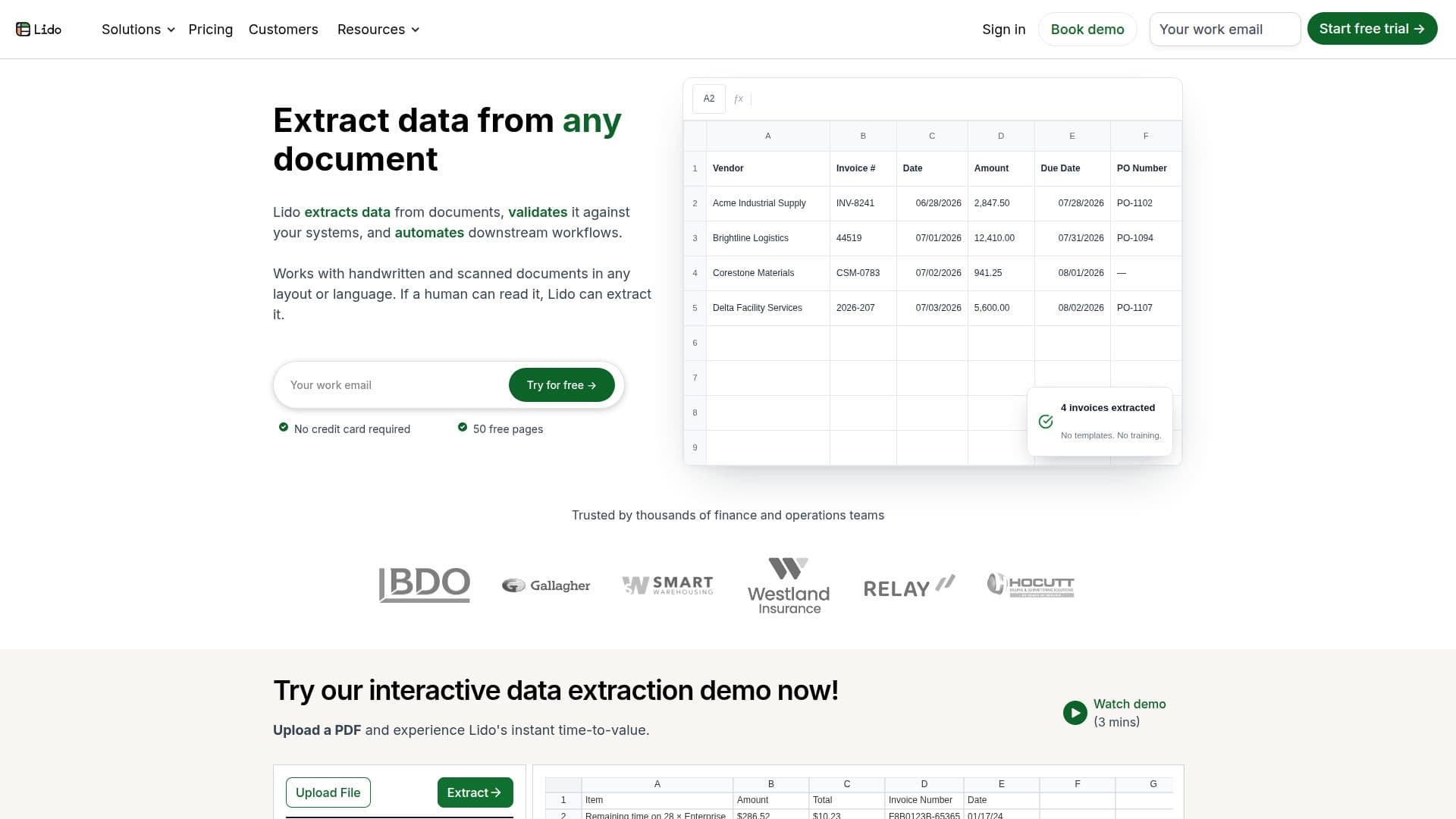Click the Gallagher company logo
1456x819 pixels.
[x=546, y=585]
